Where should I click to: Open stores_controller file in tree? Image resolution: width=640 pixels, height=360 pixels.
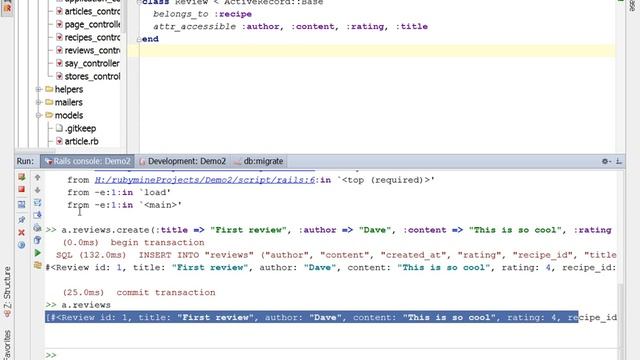pyautogui.click(x=92, y=77)
